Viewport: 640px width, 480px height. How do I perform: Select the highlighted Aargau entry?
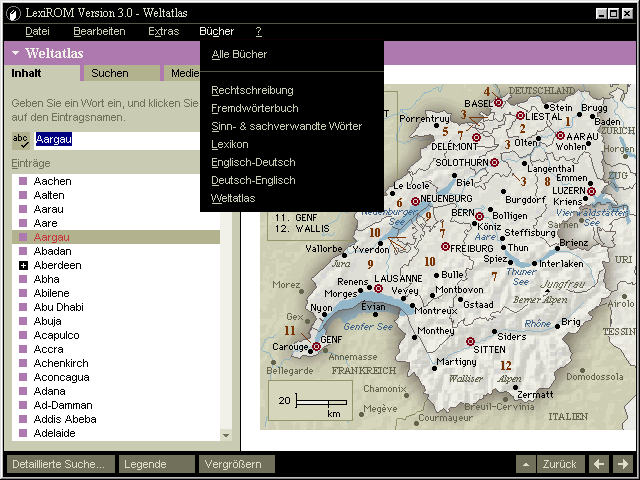click(x=116, y=237)
